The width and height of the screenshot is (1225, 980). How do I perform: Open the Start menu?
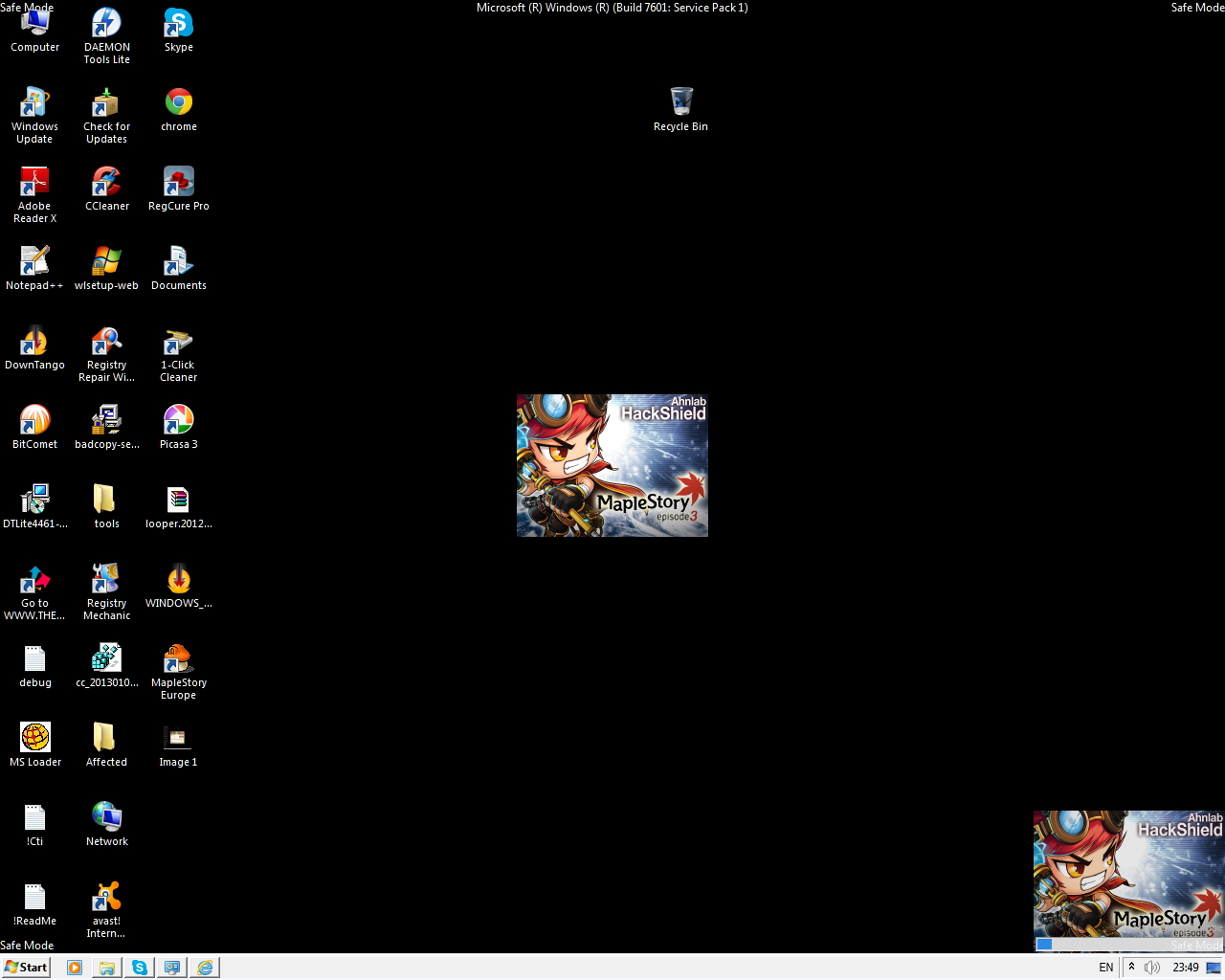point(26,967)
